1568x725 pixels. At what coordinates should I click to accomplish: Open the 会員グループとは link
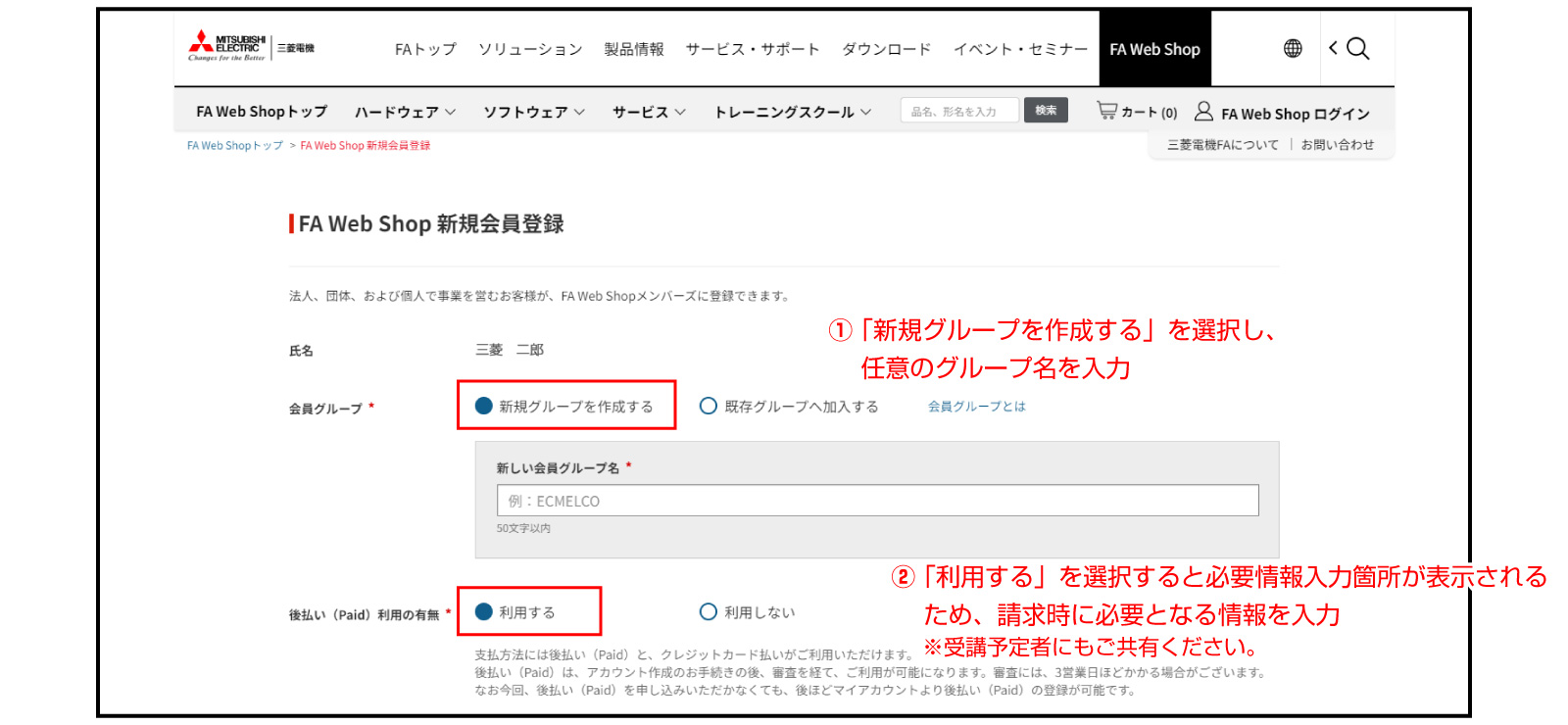click(x=976, y=407)
